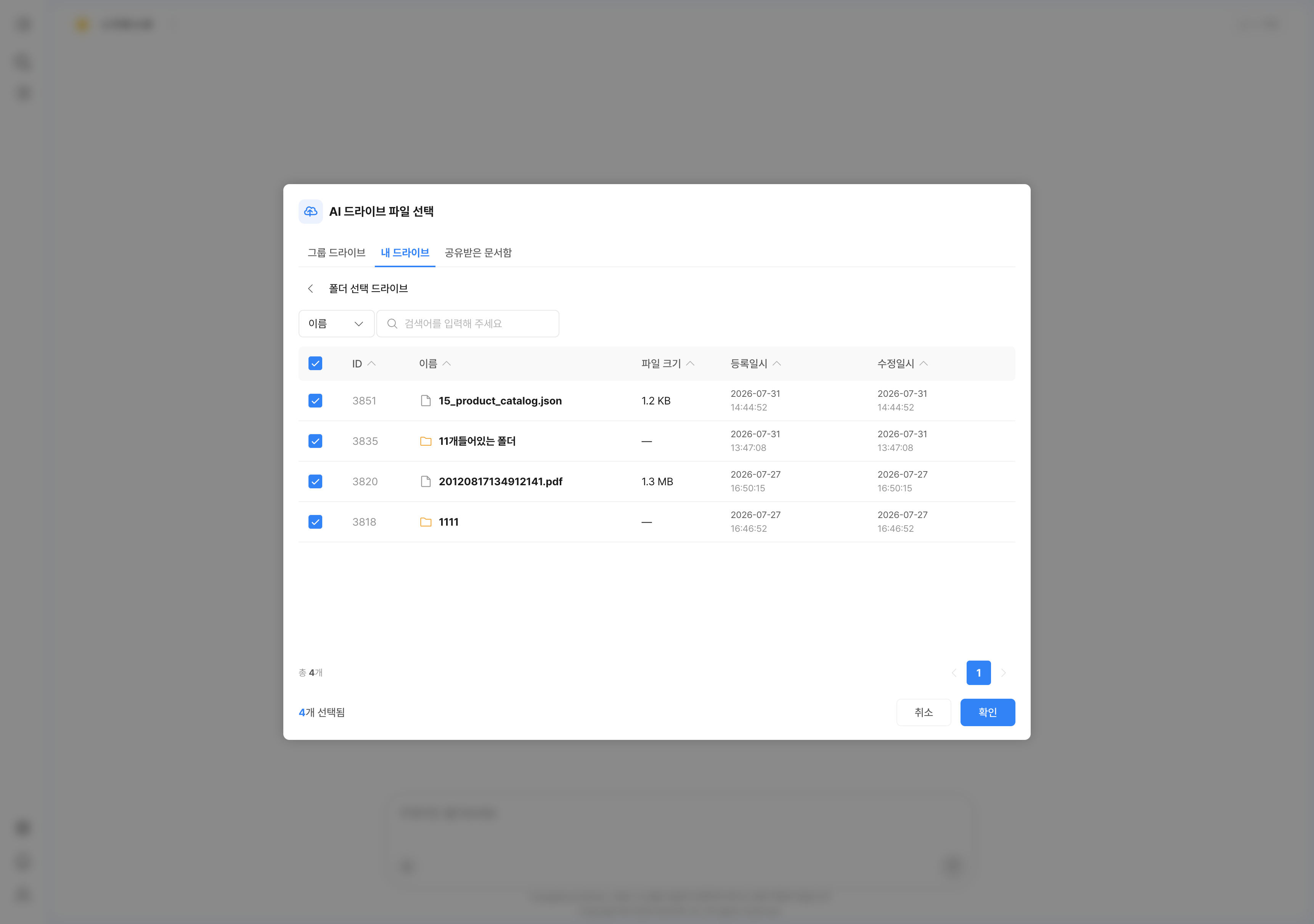Image resolution: width=1314 pixels, height=924 pixels.
Task: Click the folder icon of 11개들어있는 폴더
Action: point(425,441)
